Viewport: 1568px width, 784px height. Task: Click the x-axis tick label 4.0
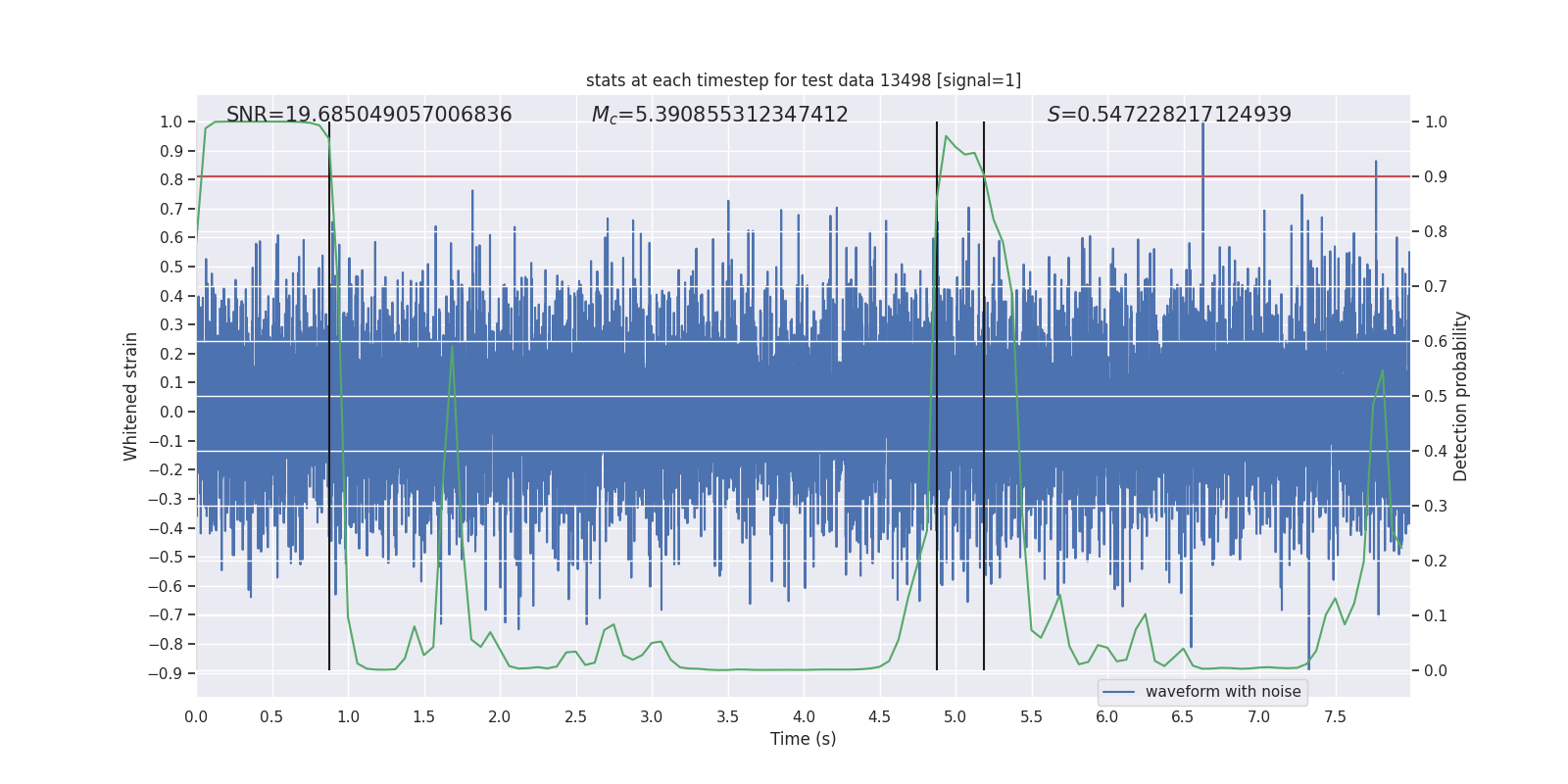(804, 716)
